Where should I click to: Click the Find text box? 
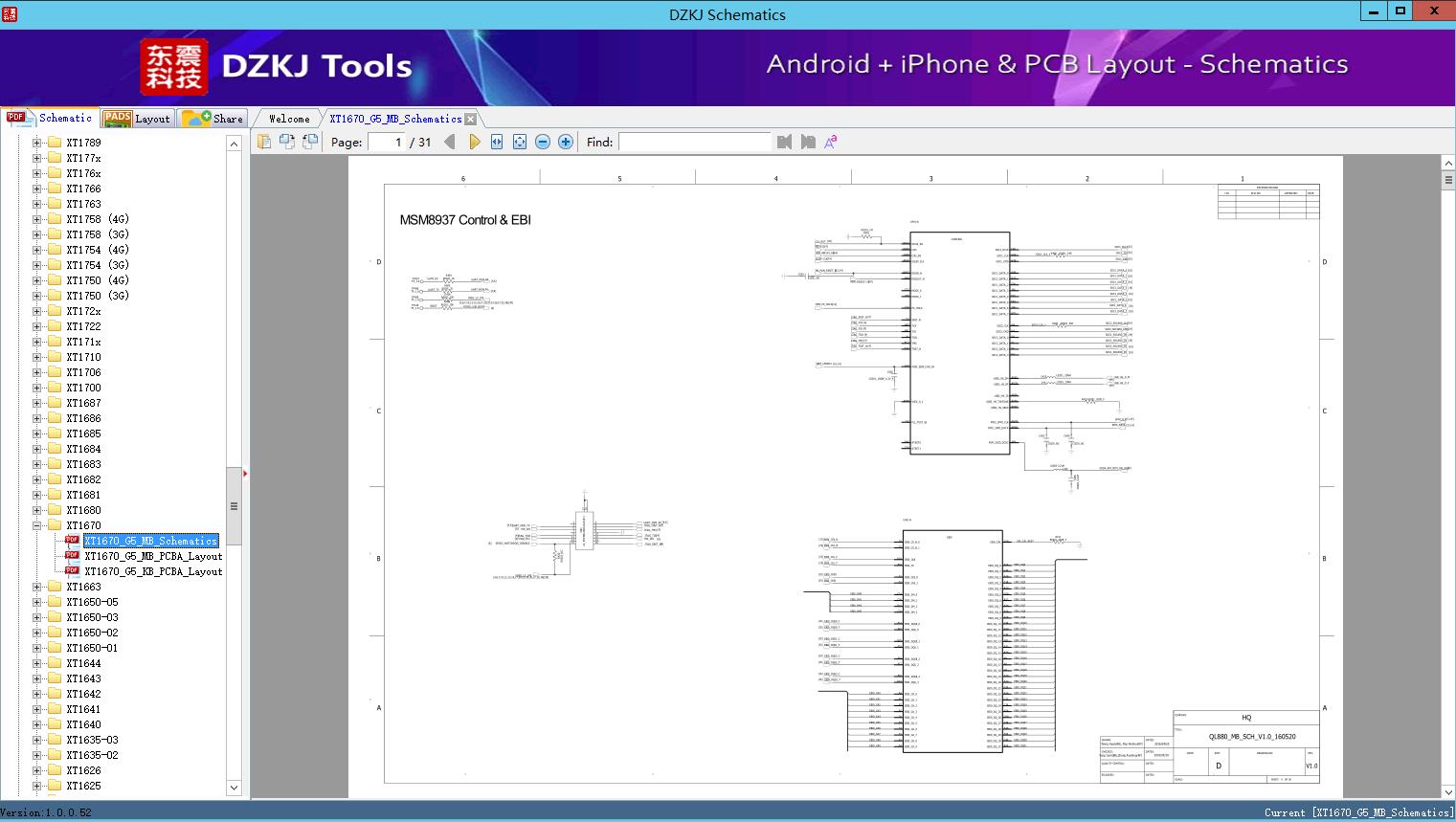click(x=695, y=142)
